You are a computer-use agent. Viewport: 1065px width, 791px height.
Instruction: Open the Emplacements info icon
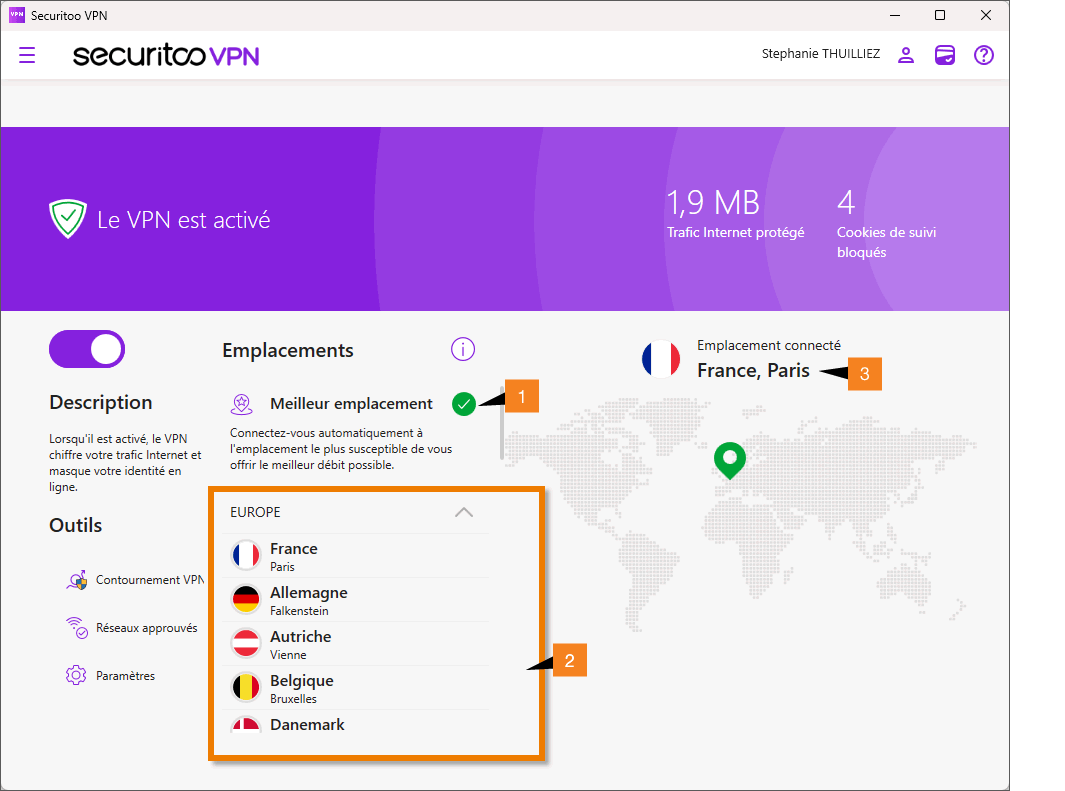point(463,350)
